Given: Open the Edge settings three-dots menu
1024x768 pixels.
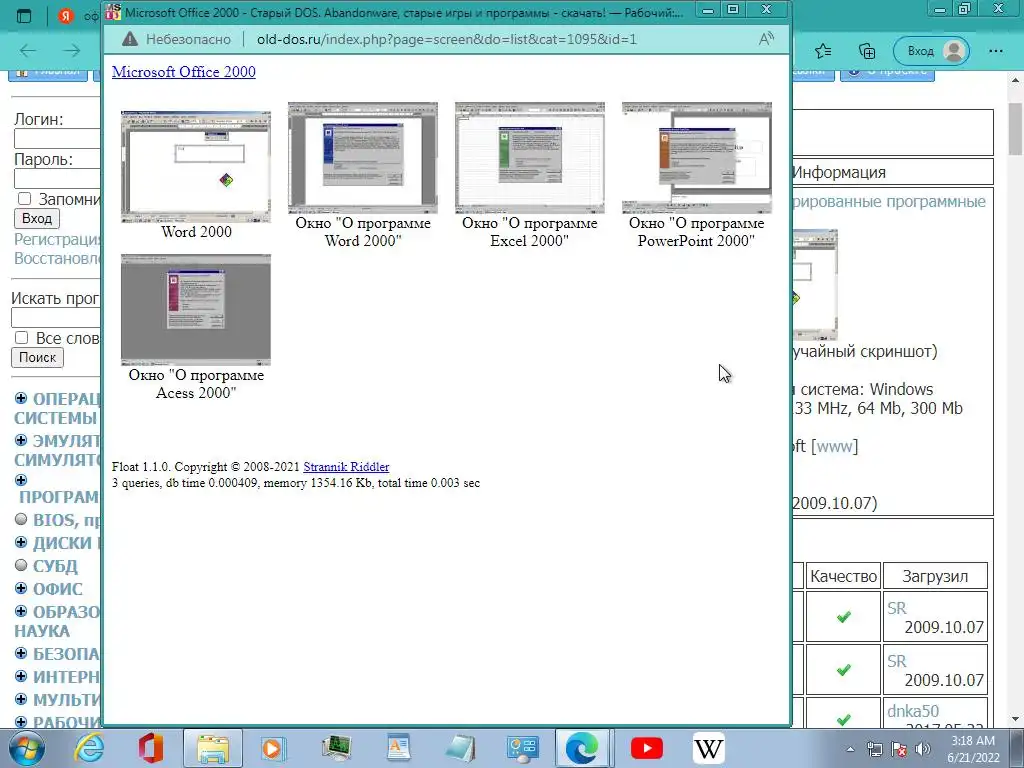Looking at the screenshot, I should click(996, 51).
